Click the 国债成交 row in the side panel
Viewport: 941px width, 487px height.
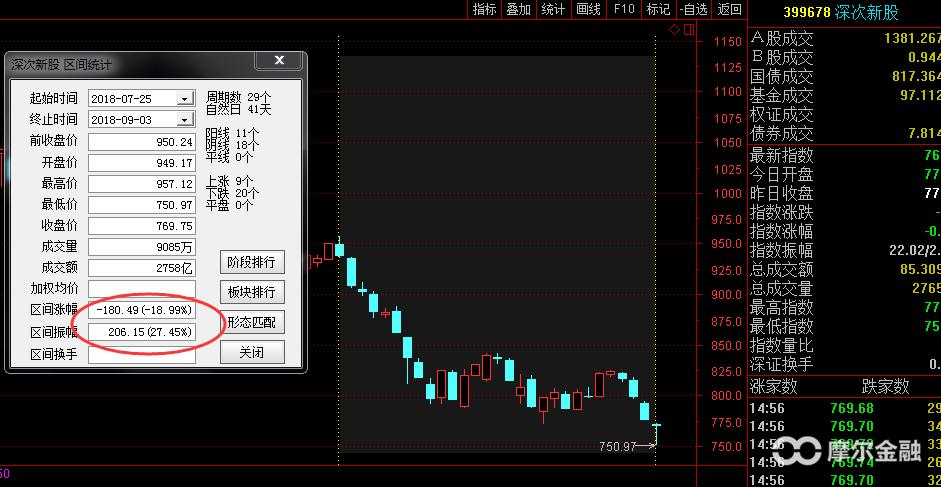coord(845,76)
